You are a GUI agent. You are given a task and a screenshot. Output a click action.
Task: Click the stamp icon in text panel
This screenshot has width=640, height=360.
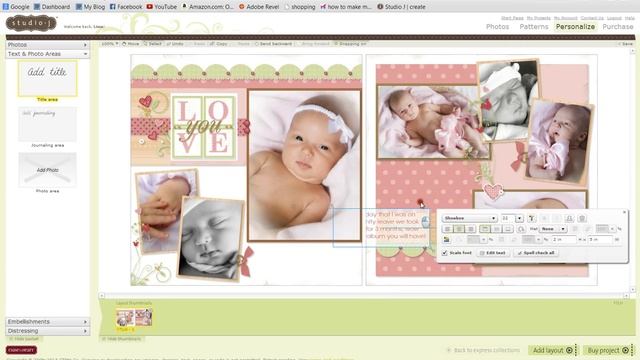click(x=569, y=218)
